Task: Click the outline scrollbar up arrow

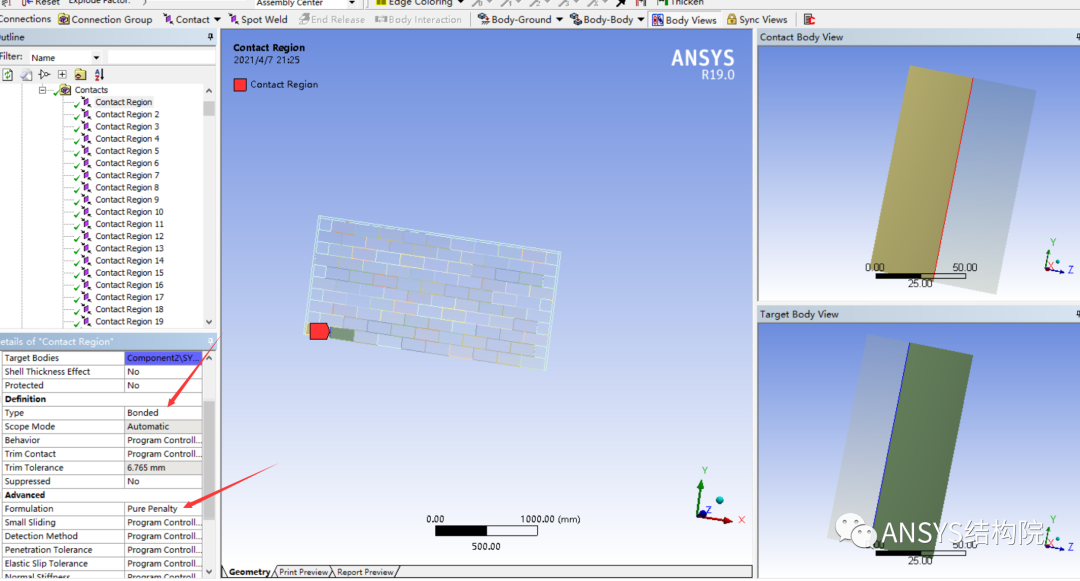Action: pyautogui.click(x=209, y=90)
